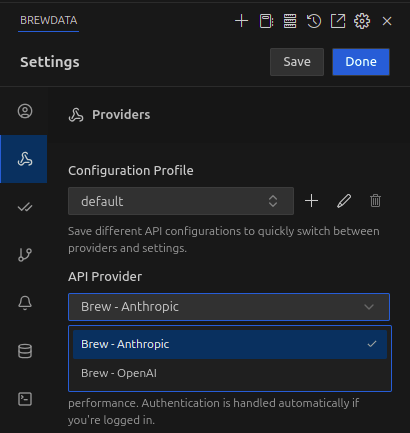This screenshot has height=433, width=410.
Task: Click the Save button
Action: 297,62
